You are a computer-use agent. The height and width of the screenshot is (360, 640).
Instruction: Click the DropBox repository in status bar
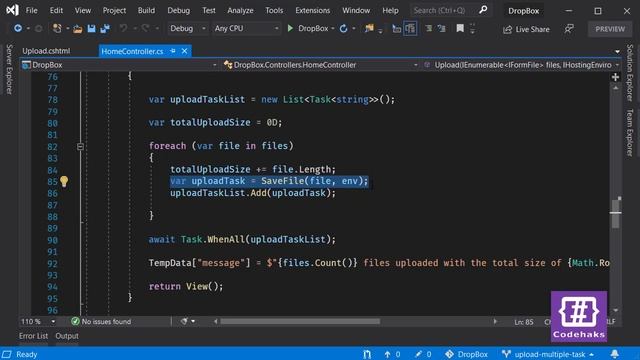(x=467, y=354)
